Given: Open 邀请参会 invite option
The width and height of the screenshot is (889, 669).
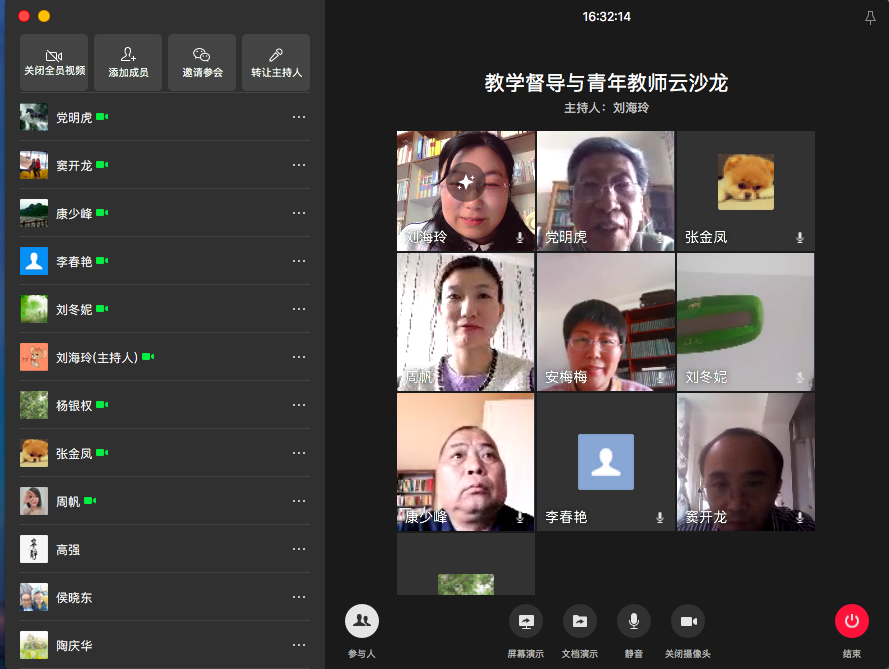Looking at the screenshot, I should (x=202, y=63).
